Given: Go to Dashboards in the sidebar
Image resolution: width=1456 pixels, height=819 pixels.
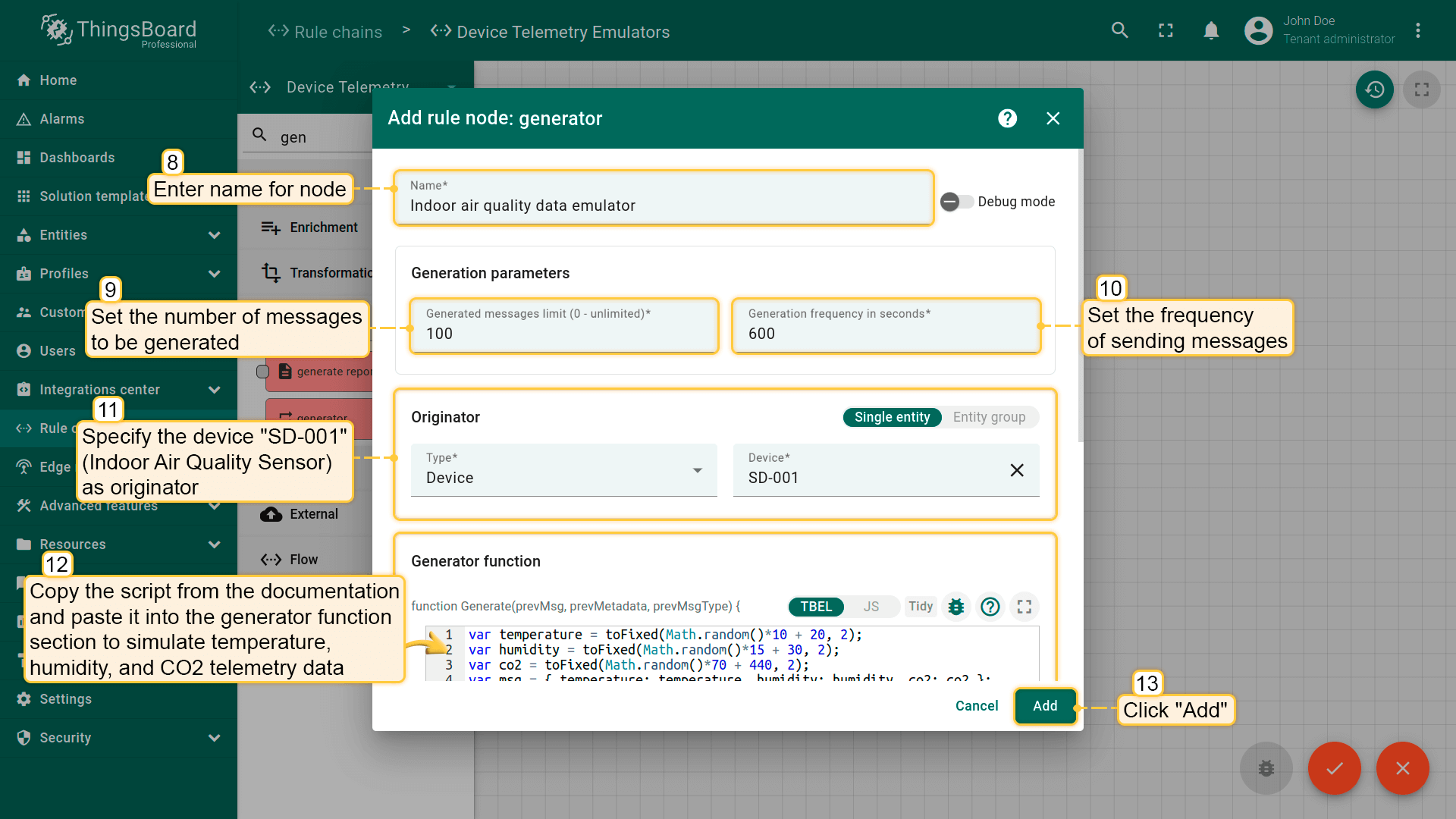Looking at the screenshot, I should (77, 158).
